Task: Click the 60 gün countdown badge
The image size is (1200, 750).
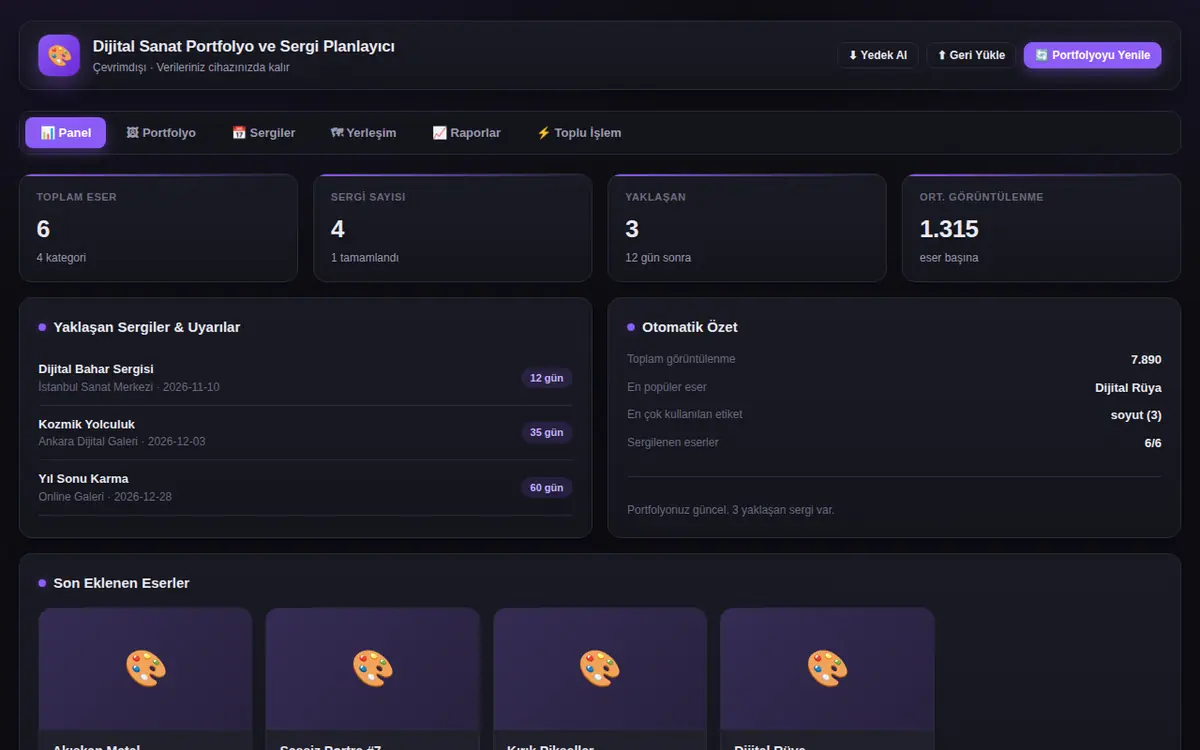Action: click(x=547, y=488)
